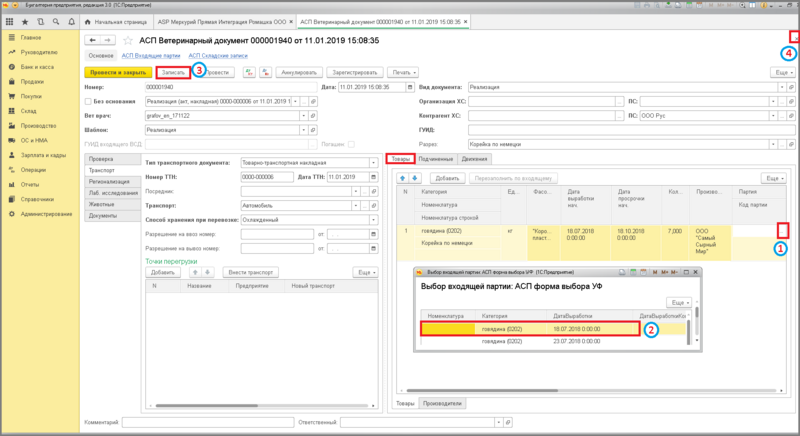Click goods table horizontal scrollbar
800x436 pixels.
(481, 391)
